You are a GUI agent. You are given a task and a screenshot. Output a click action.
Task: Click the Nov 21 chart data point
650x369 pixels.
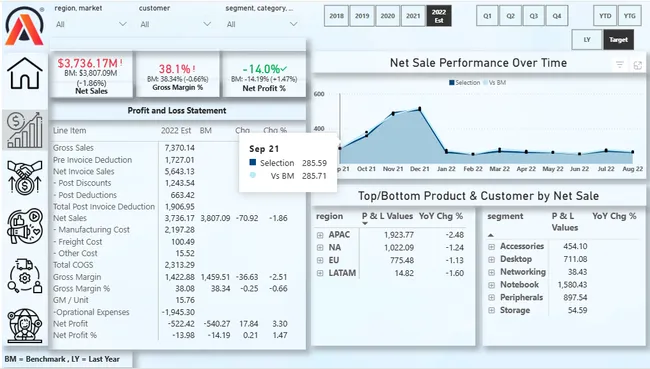coord(393,113)
